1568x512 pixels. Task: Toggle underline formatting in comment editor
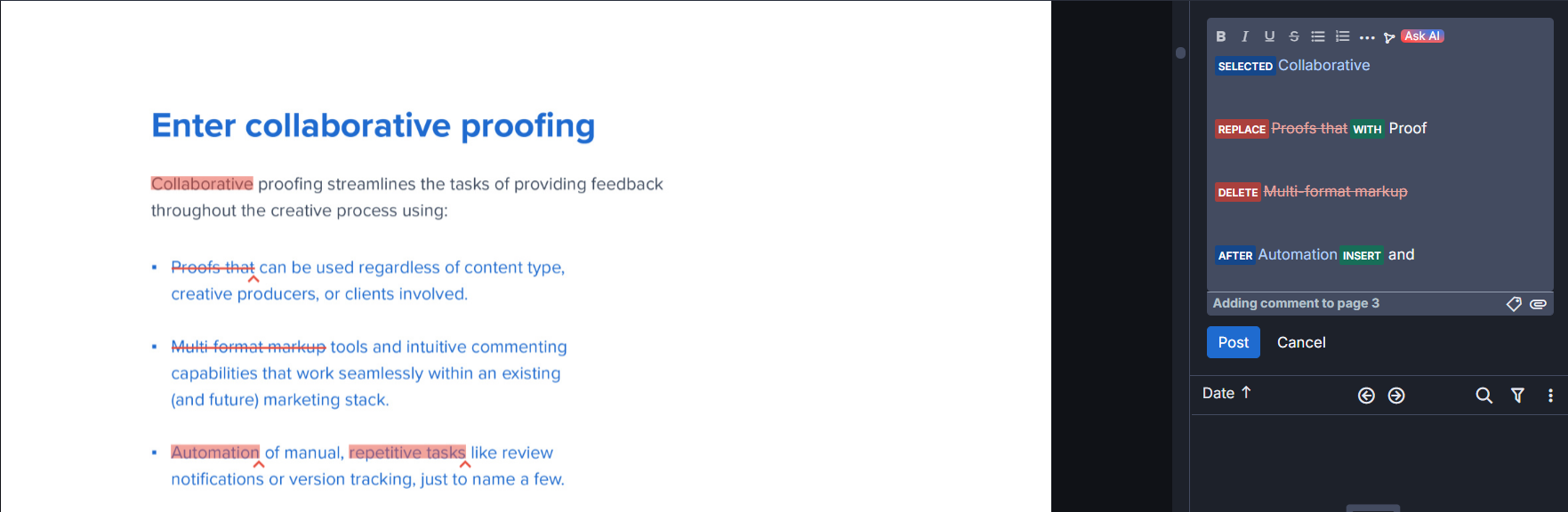1269,36
